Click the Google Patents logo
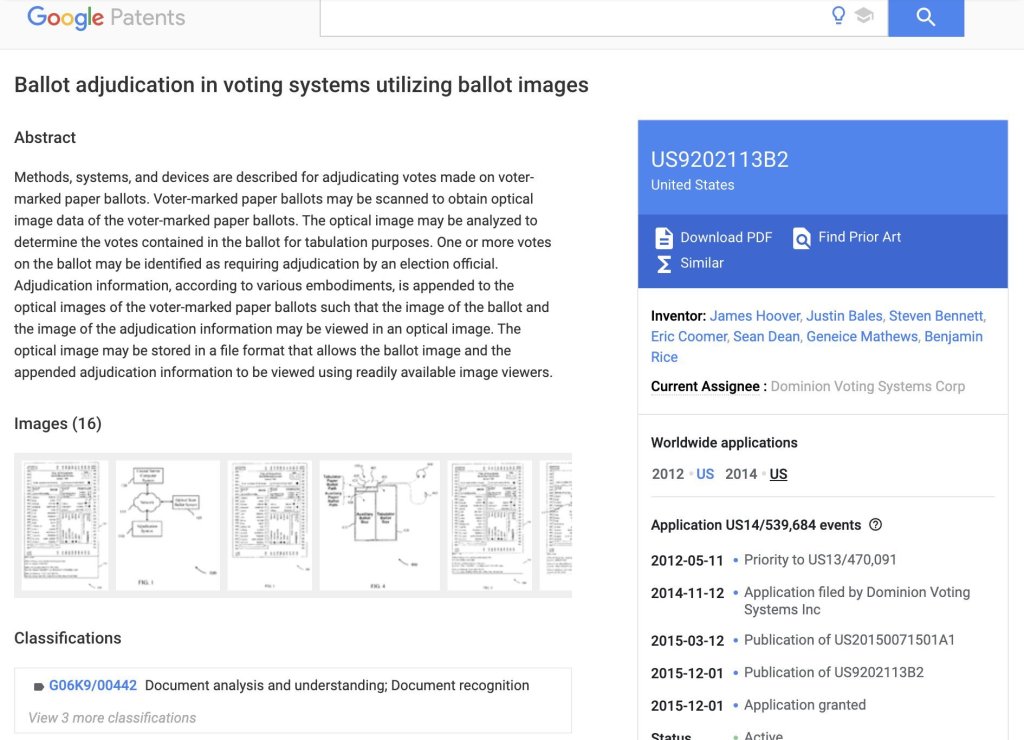The image size is (1024, 740). pyautogui.click(x=106, y=18)
